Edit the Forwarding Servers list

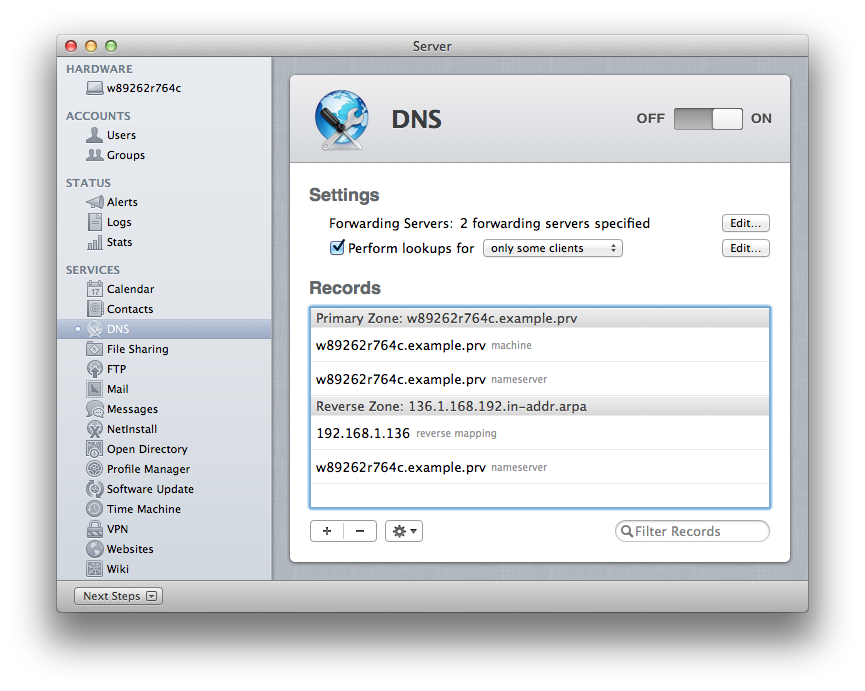(745, 223)
